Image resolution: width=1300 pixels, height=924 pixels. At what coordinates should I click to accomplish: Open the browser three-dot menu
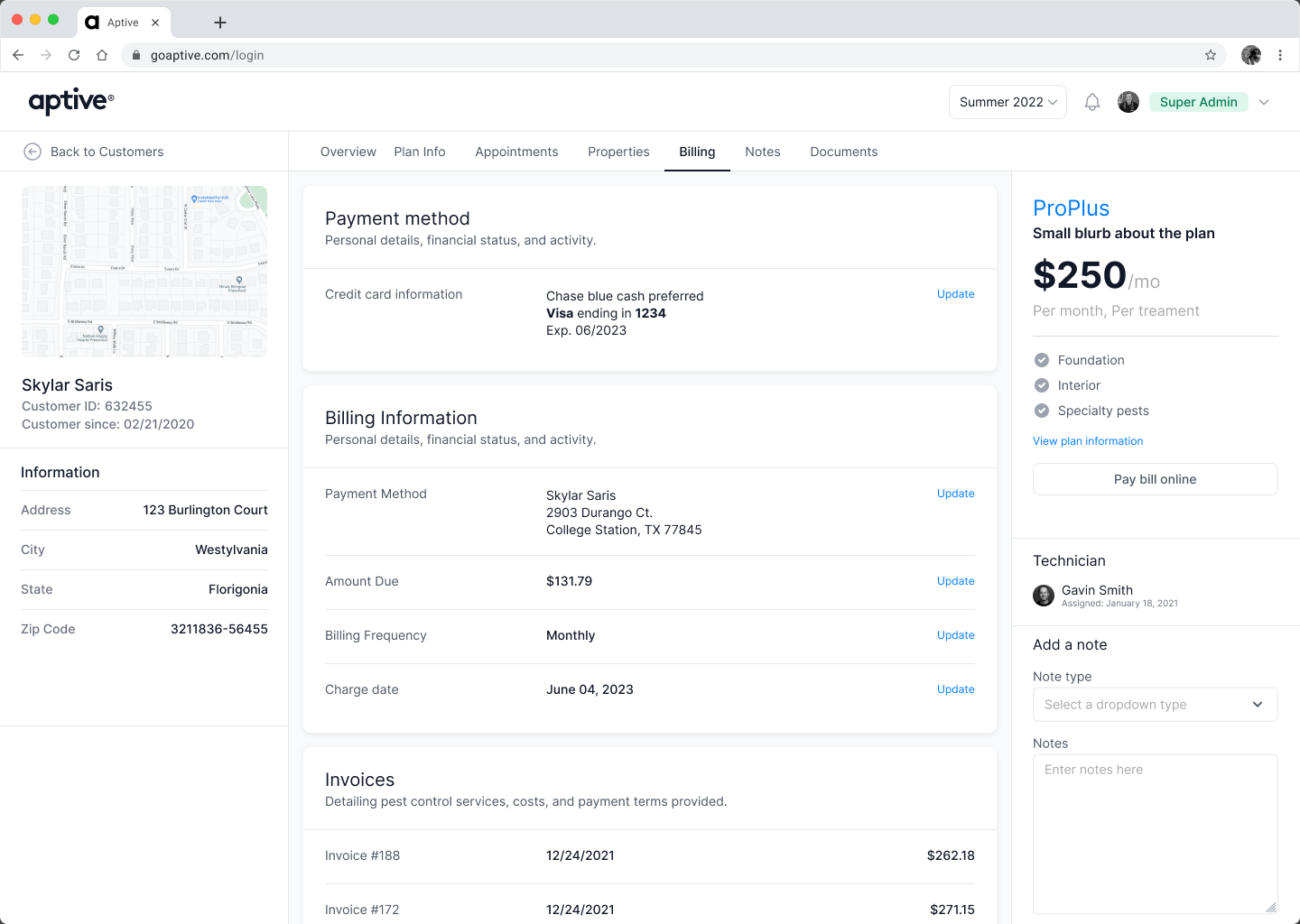click(x=1280, y=55)
